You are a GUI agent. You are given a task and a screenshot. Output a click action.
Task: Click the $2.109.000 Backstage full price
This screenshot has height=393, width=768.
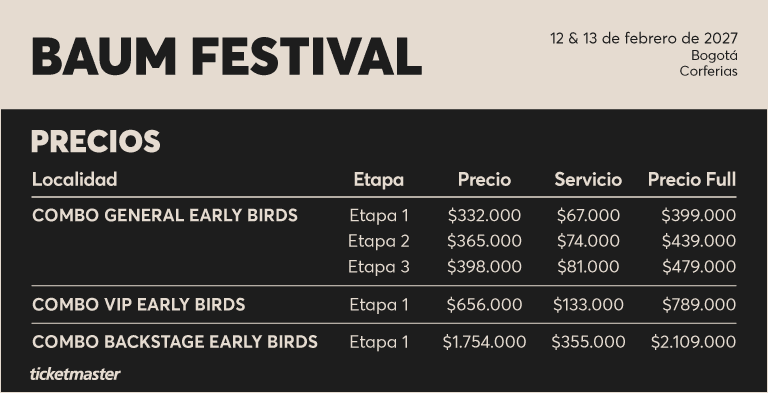[x=694, y=342]
